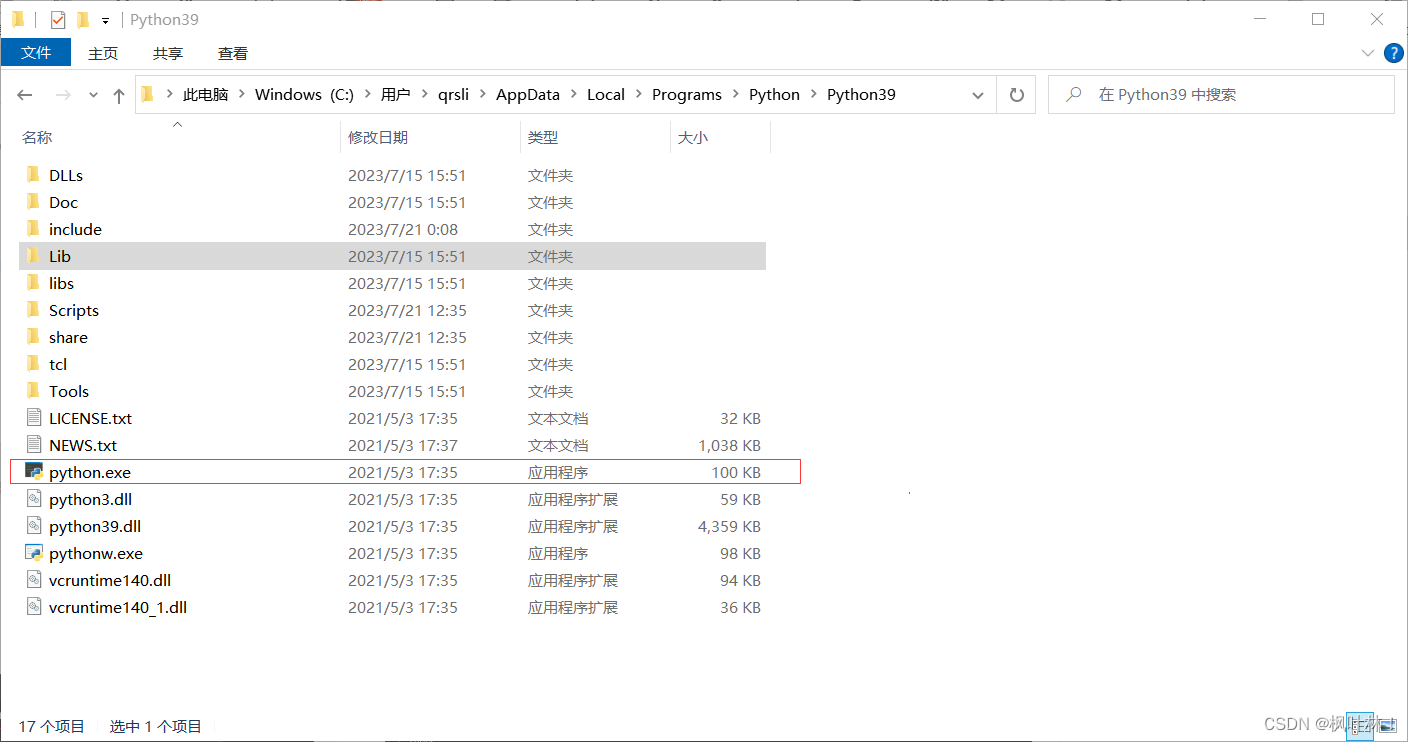
Task: Click the vcruntime140_1.dll file icon
Action: click(33, 607)
